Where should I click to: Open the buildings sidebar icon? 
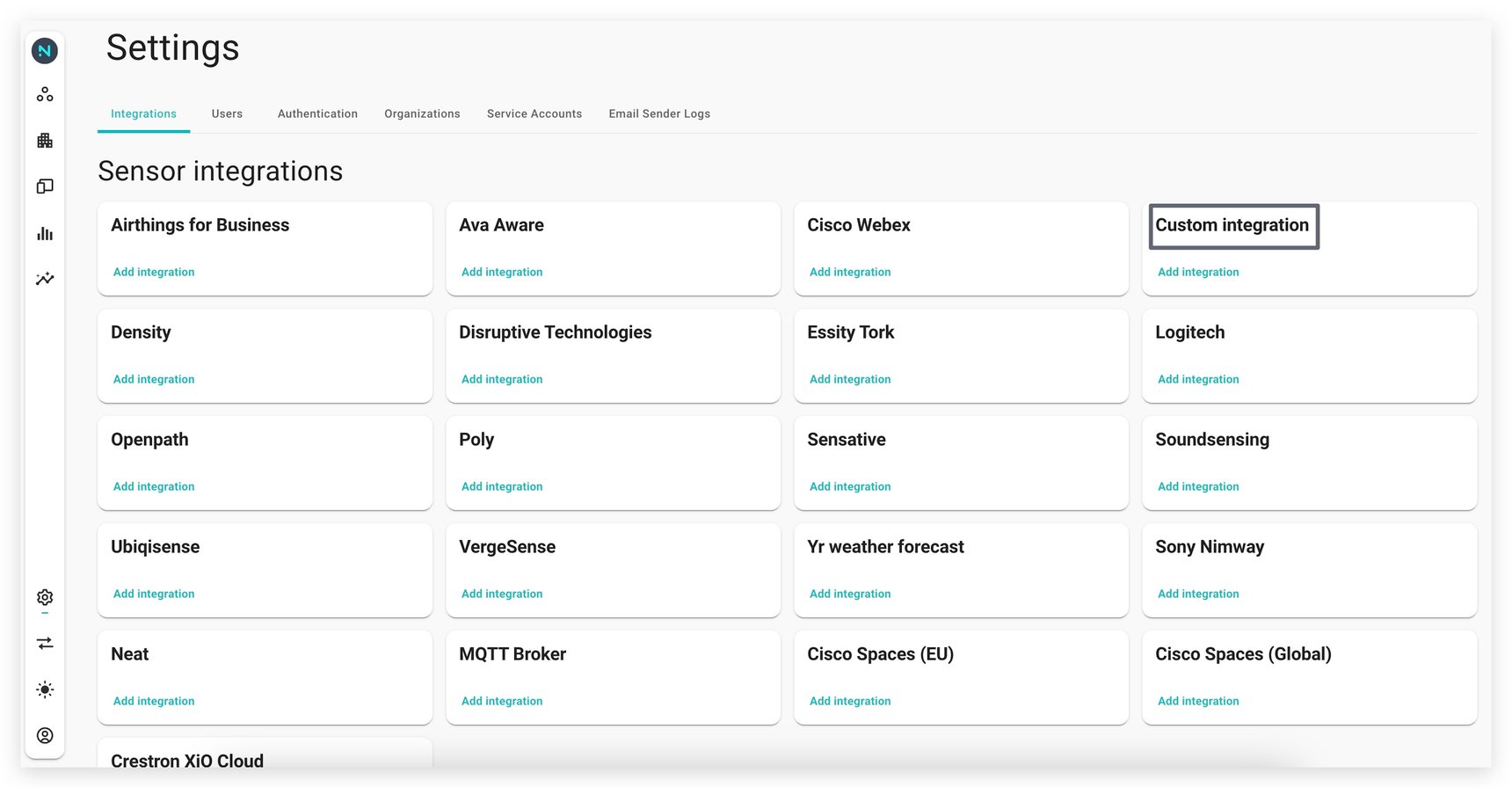pos(45,141)
